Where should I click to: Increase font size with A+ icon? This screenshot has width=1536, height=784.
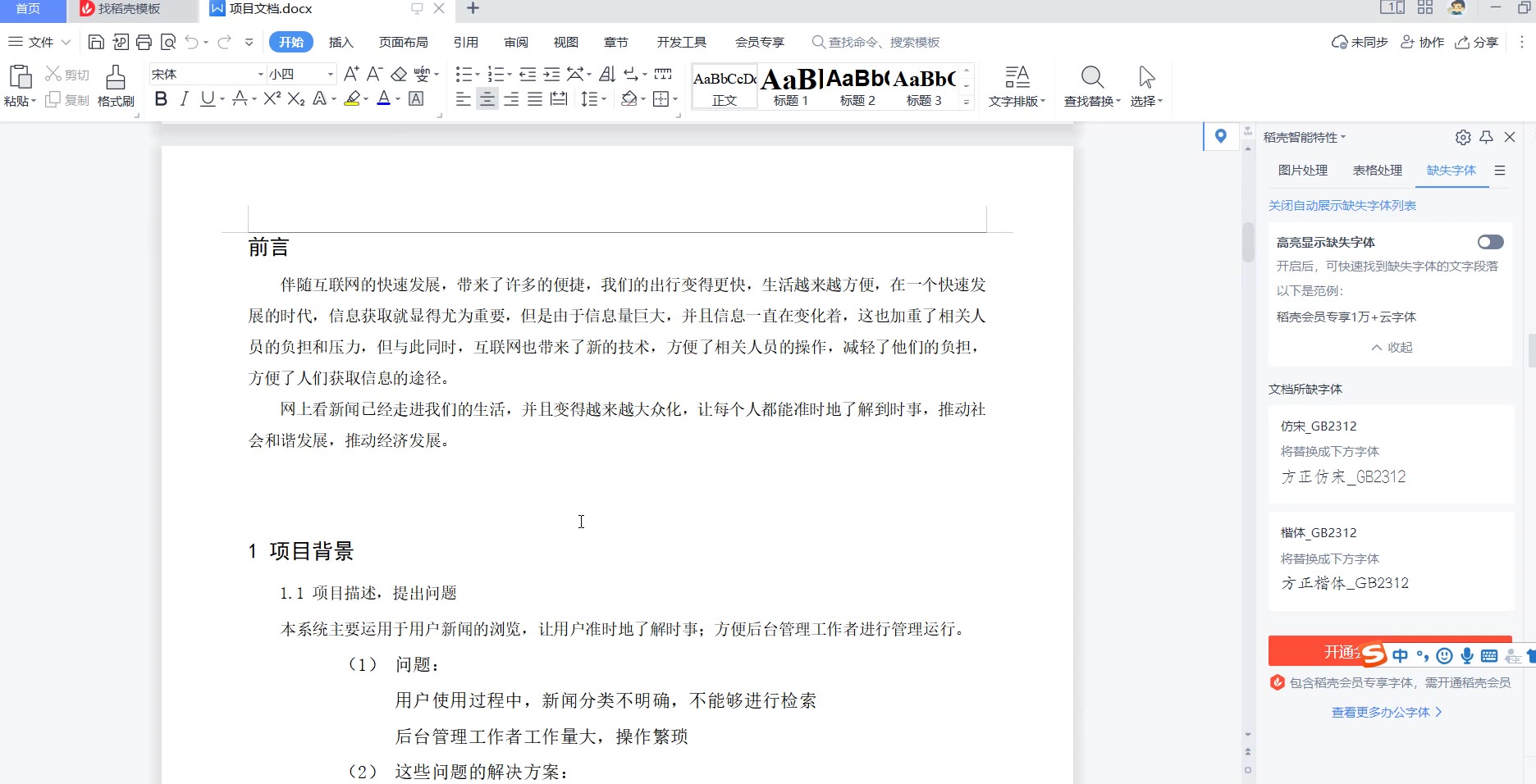click(351, 74)
